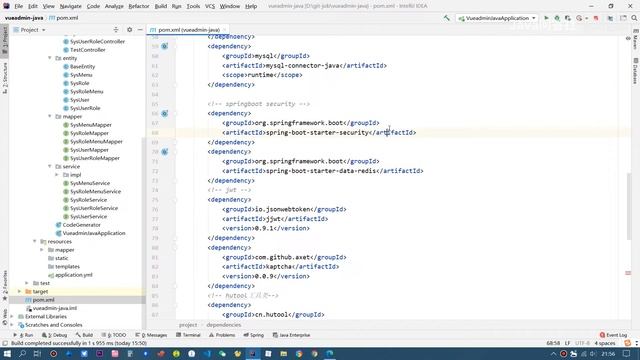Viewport: 640px width, 360px height.
Task: Click the editor vertical scrollbar thumb
Action: (629, 206)
